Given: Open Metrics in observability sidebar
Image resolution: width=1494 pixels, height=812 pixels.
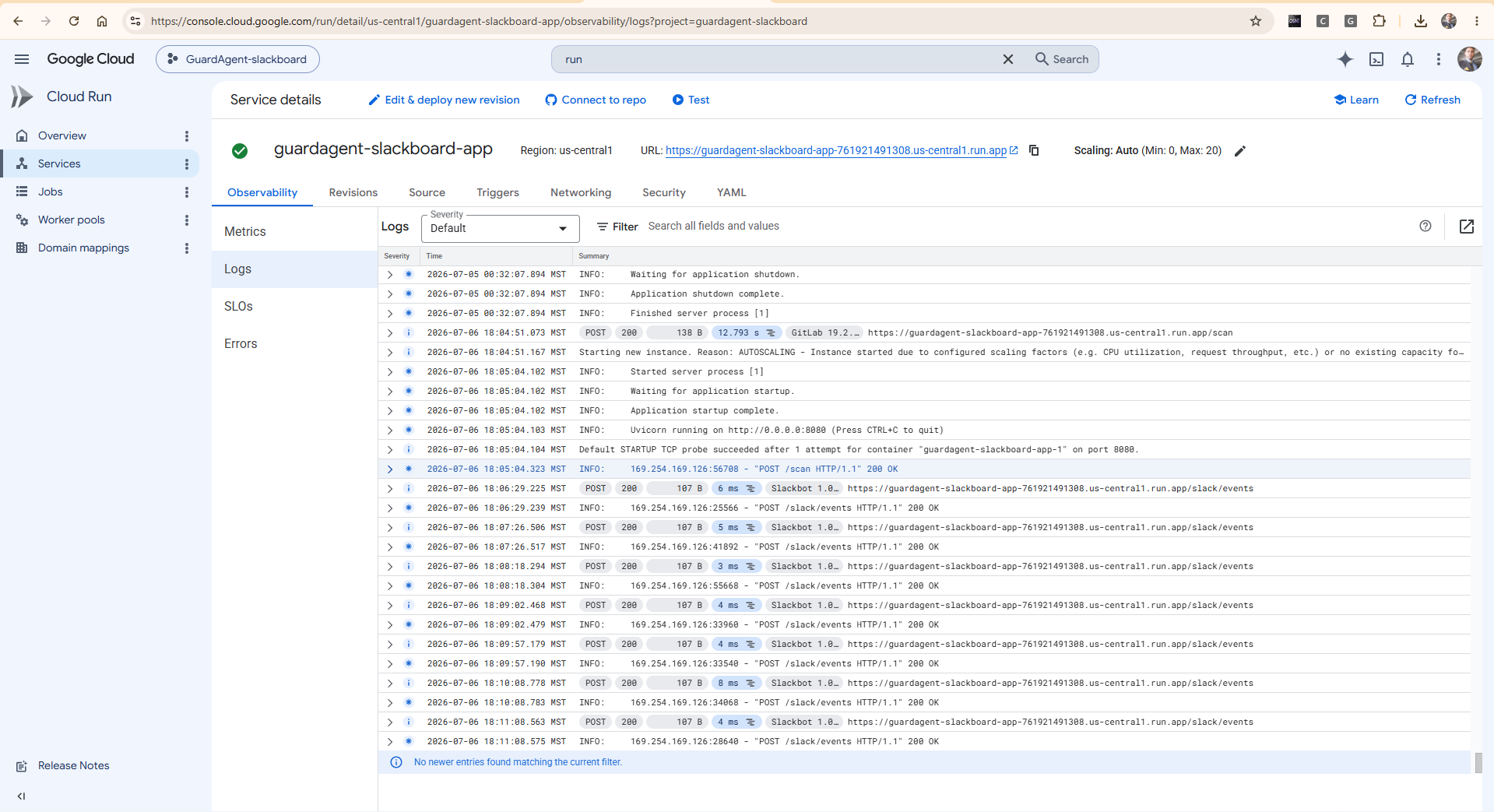Looking at the screenshot, I should (294, 231).
